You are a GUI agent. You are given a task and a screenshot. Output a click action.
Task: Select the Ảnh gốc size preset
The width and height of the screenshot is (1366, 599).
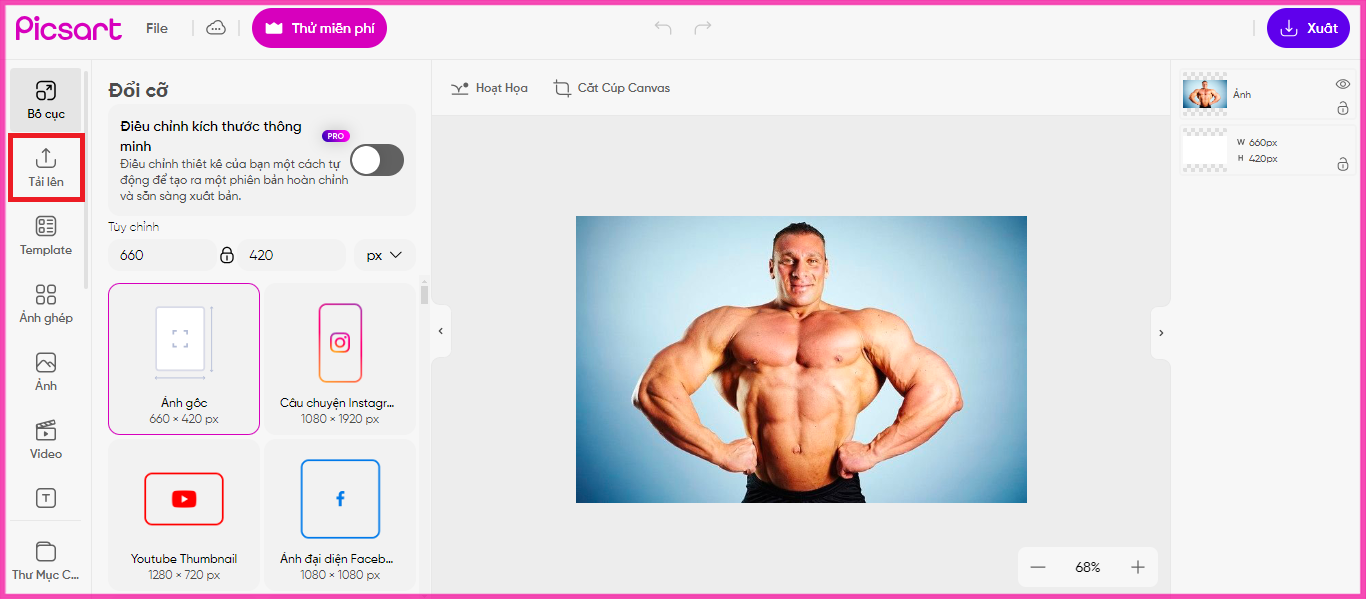point(184,359)
